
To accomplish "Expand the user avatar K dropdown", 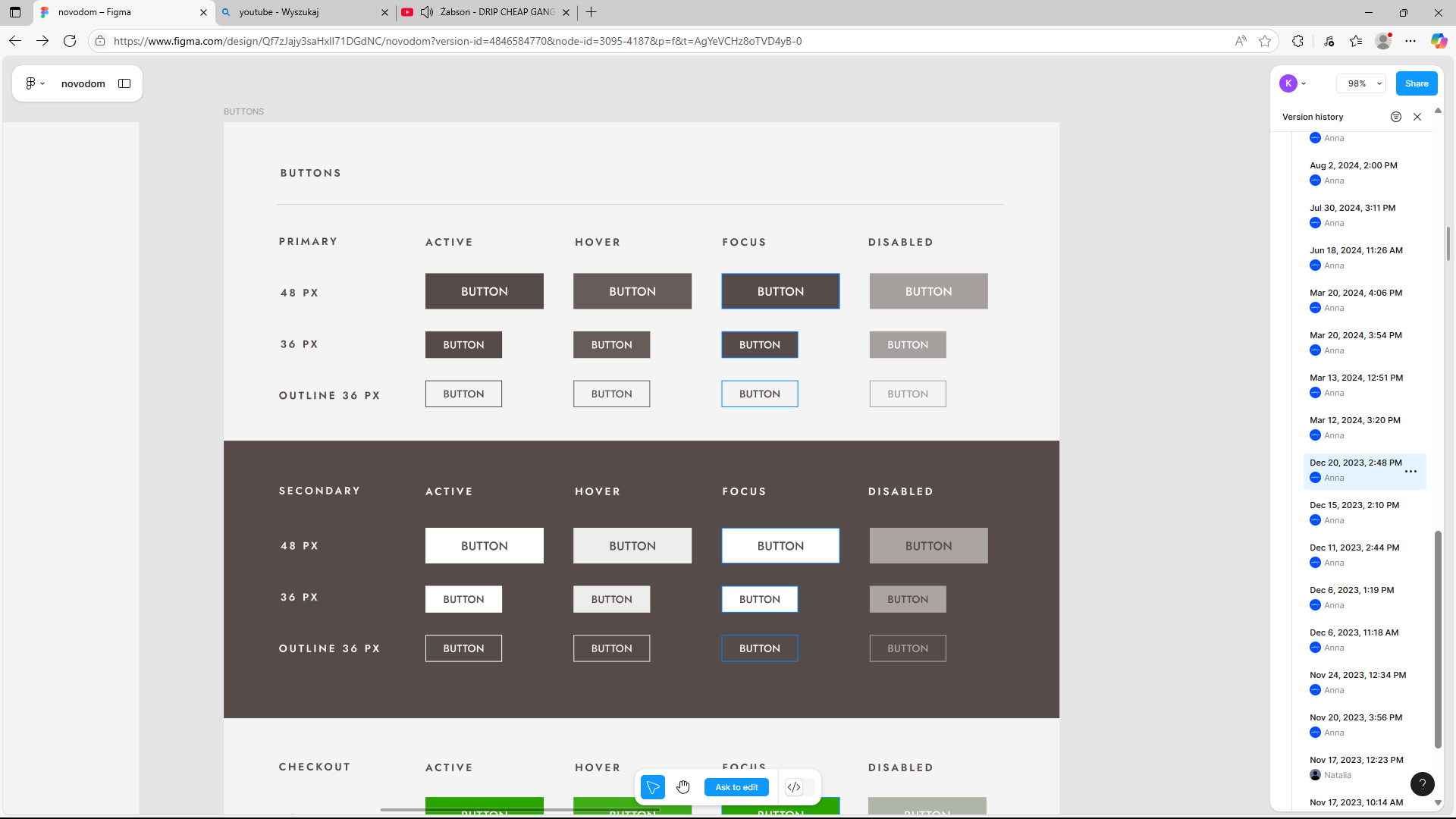I will coord(1293,83).
